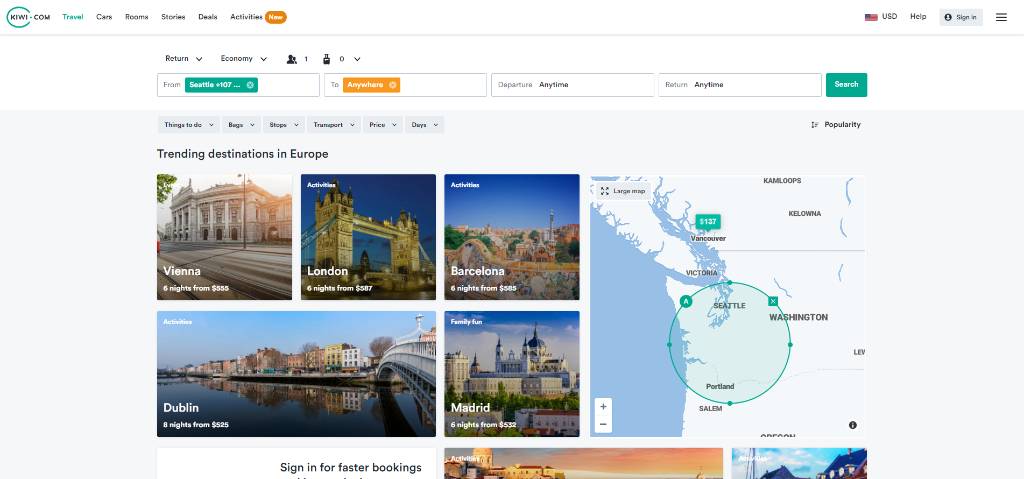Click the green A marker on map
This screenshot has height=479, width=1024.
pos(686,301)
